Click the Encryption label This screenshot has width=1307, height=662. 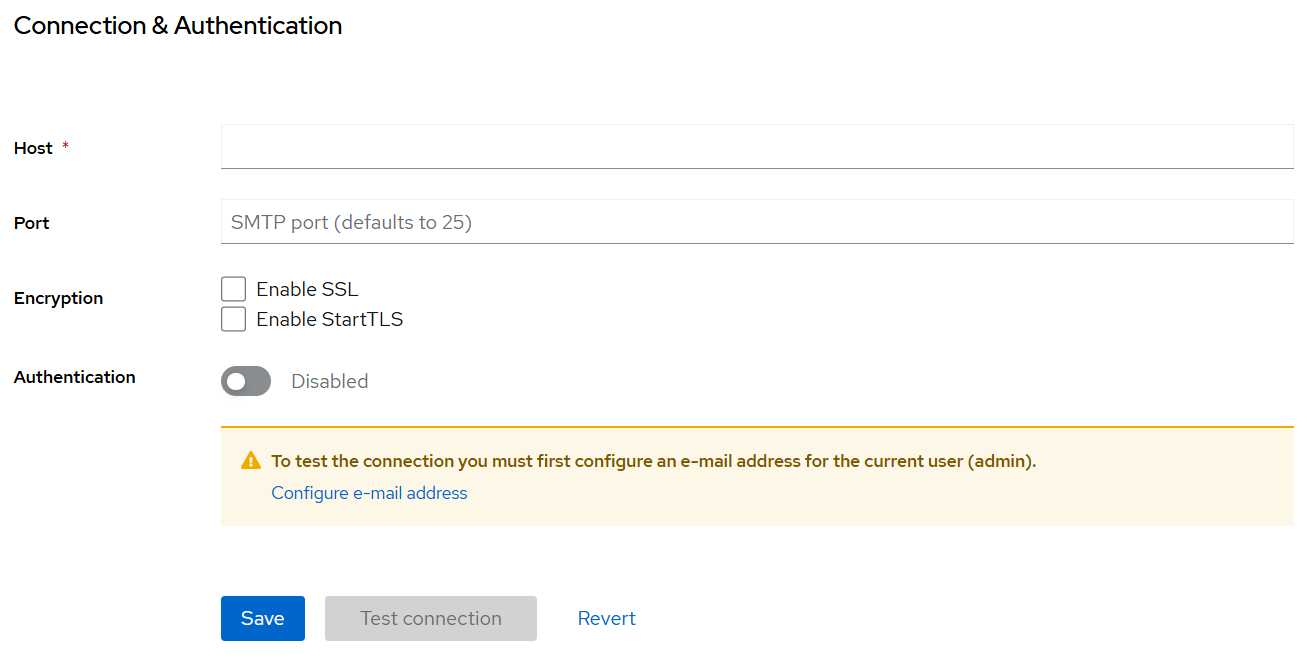(x=59, y=298)
